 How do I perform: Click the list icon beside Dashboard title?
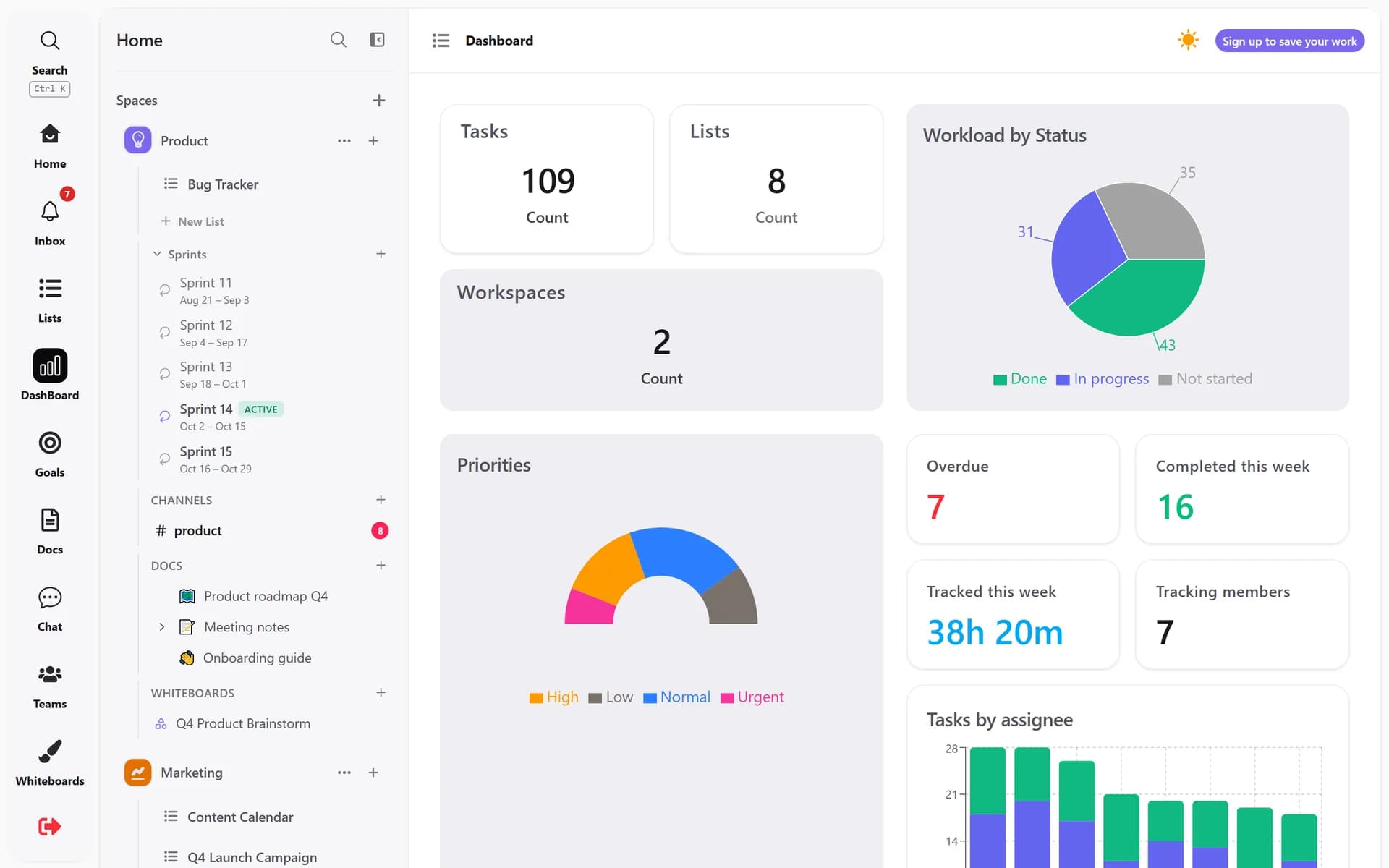(x=441, y=41)
